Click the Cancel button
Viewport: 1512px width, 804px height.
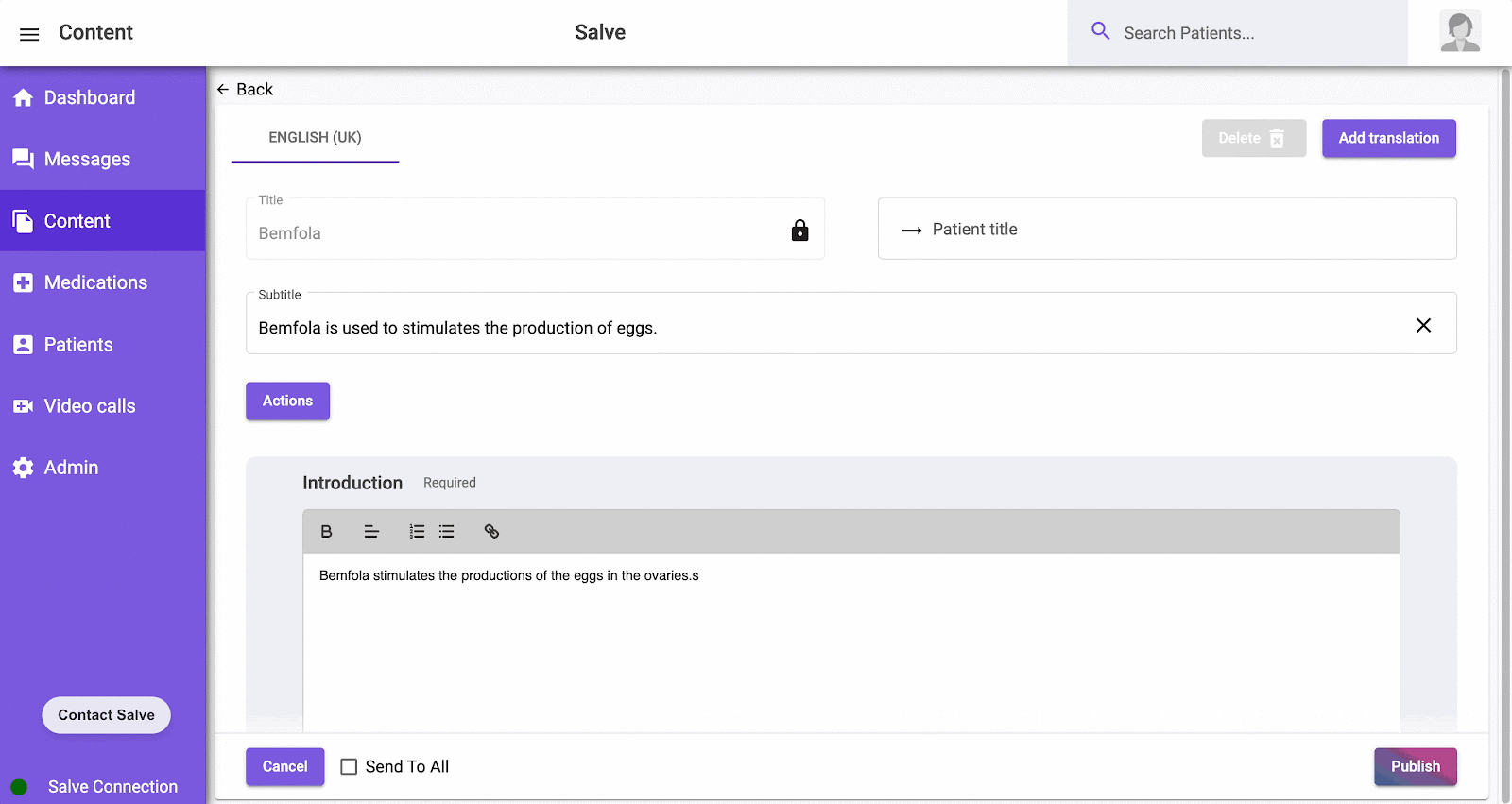pyautogui.click(x=284, y=766)
